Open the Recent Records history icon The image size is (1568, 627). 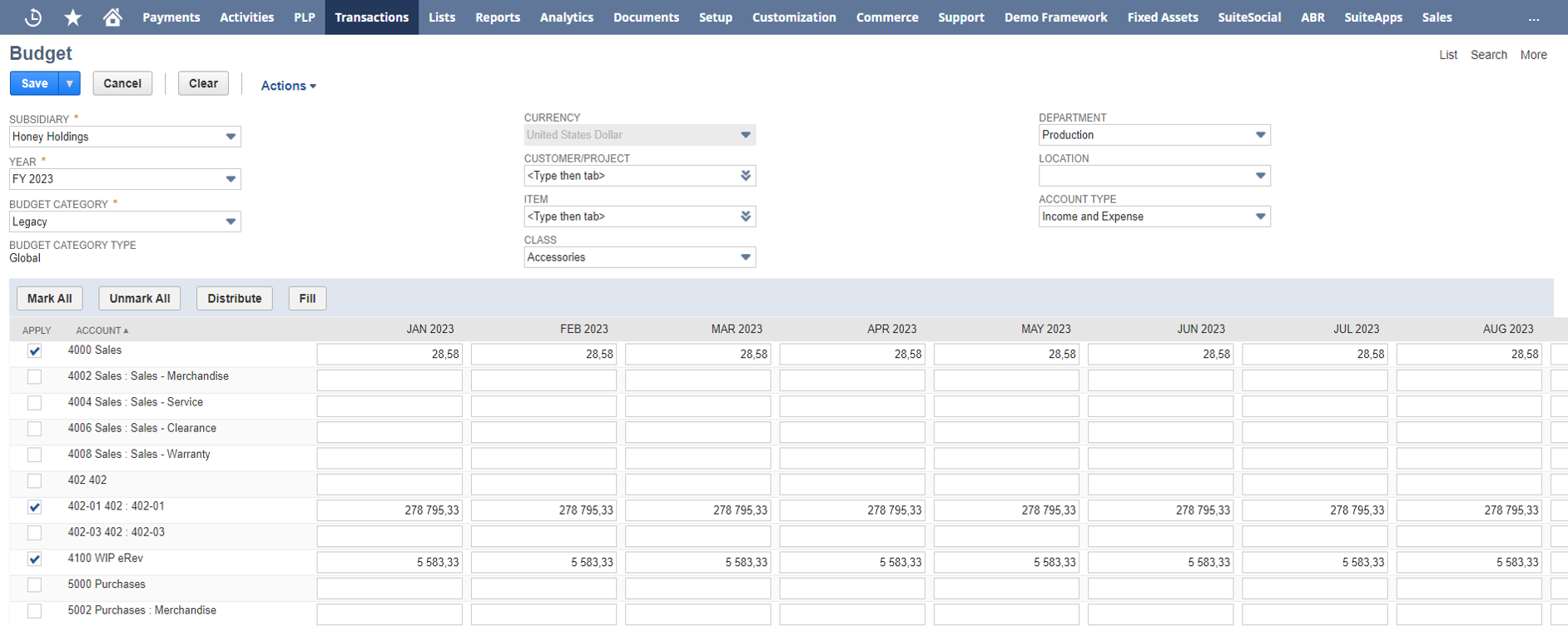point(33,17)
